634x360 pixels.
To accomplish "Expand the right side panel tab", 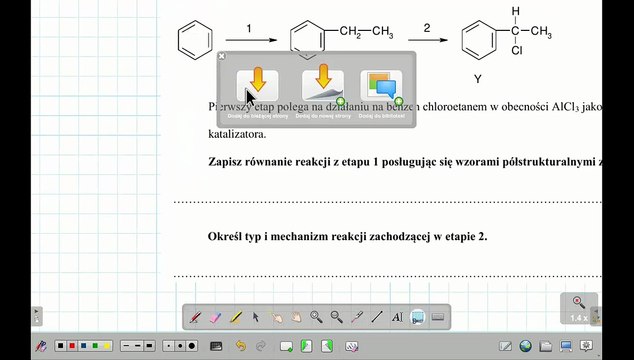I will (x=596, y=316).
